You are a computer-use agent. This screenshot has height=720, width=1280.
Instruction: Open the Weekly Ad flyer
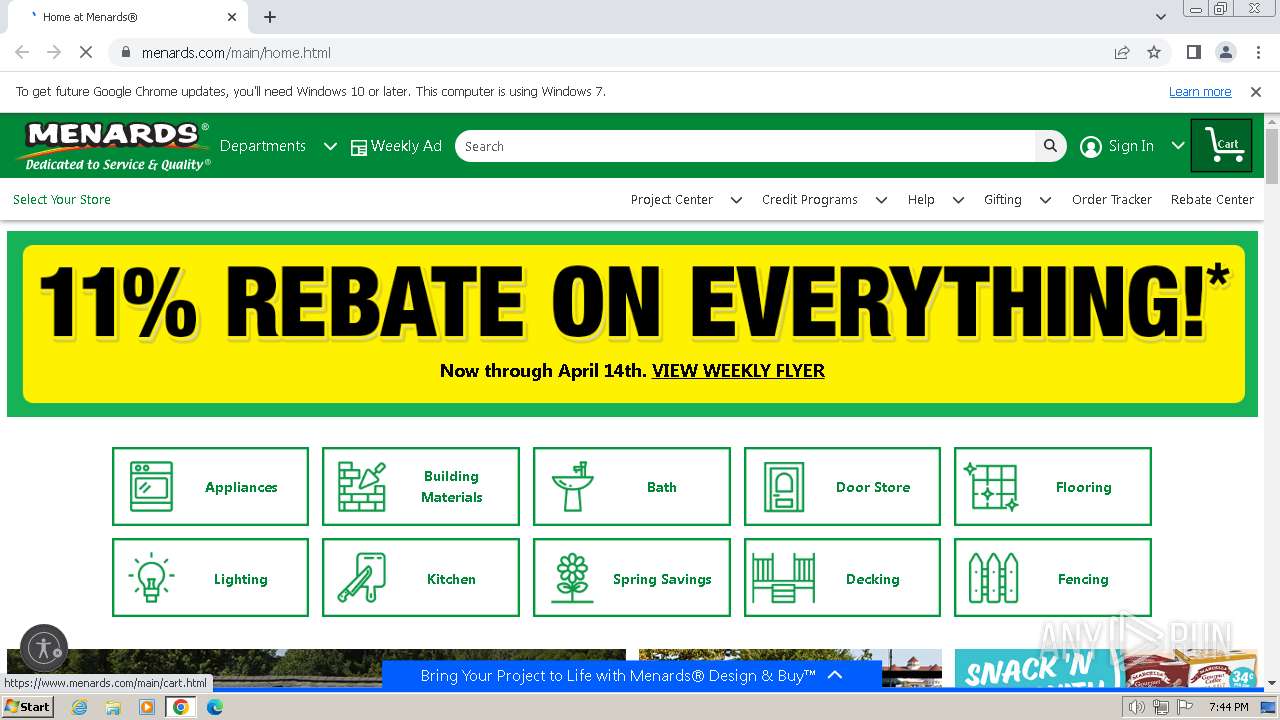point(396,146)
